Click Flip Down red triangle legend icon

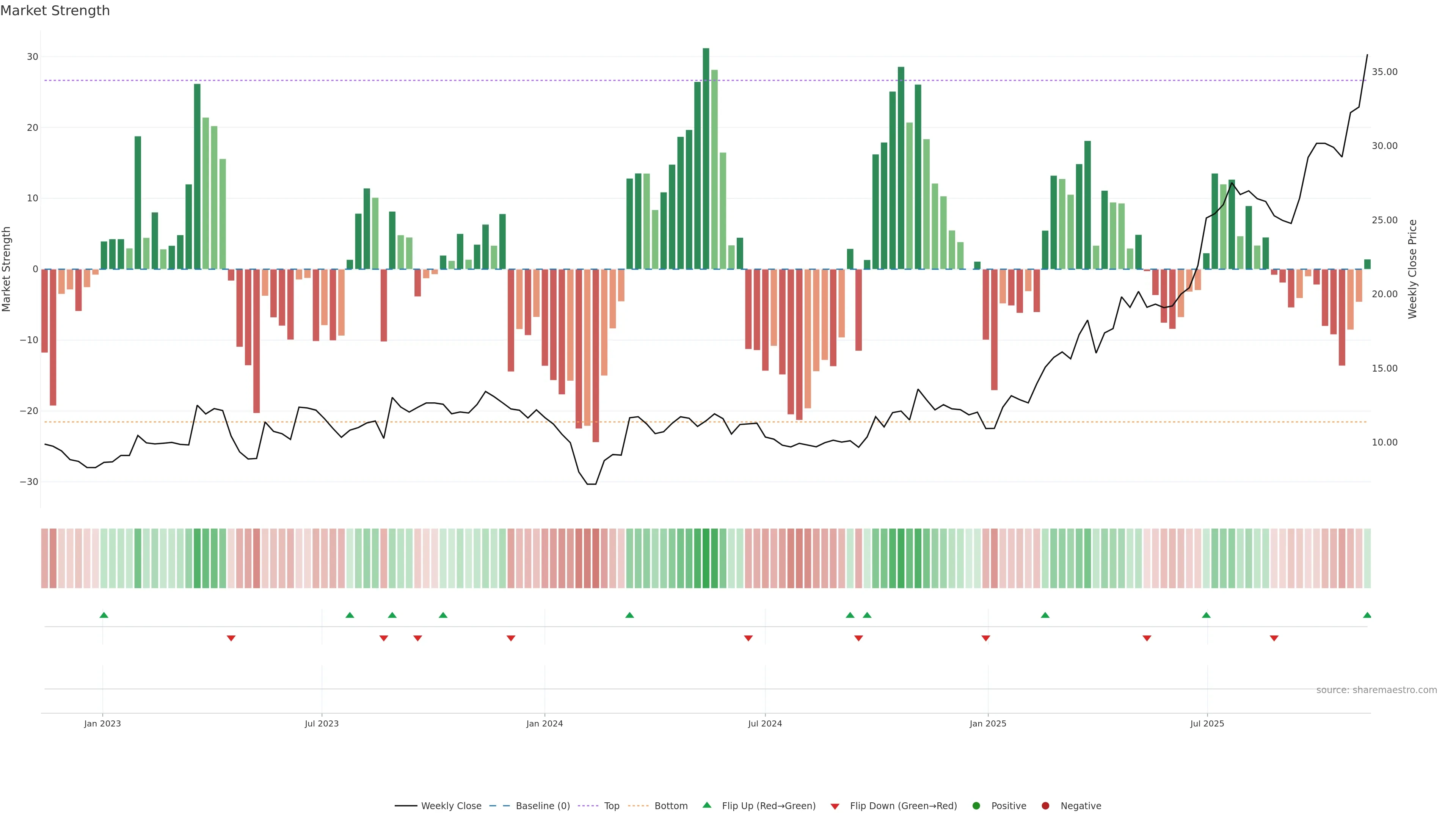click(835, 806)
